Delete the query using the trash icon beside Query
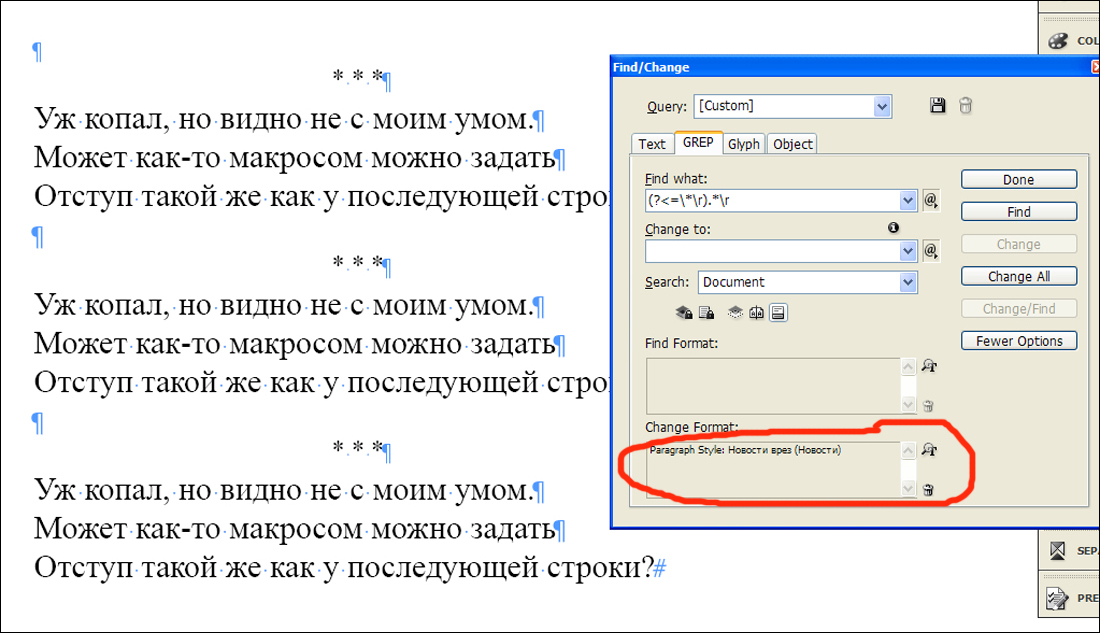Screen dimensions: 1100x633 coord(965,106)
